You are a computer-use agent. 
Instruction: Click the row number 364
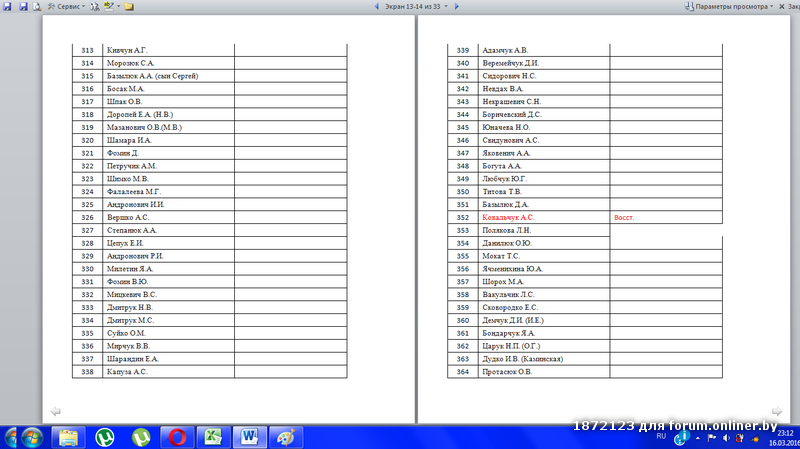tap(463, 372)
